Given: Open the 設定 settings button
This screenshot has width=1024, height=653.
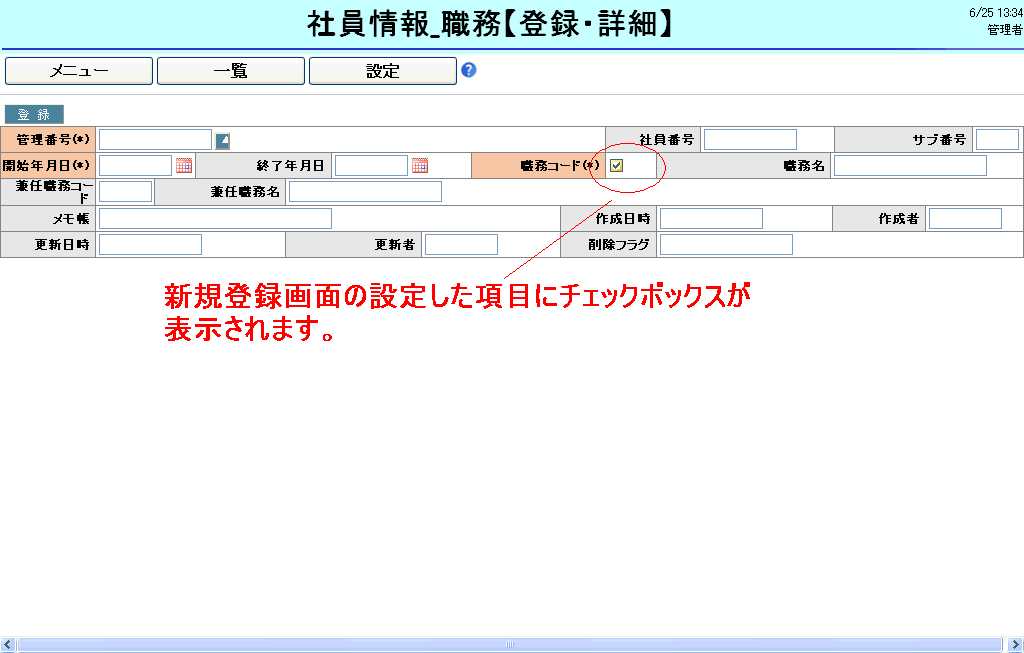Looking at the screenshot, I should (383, 71).
